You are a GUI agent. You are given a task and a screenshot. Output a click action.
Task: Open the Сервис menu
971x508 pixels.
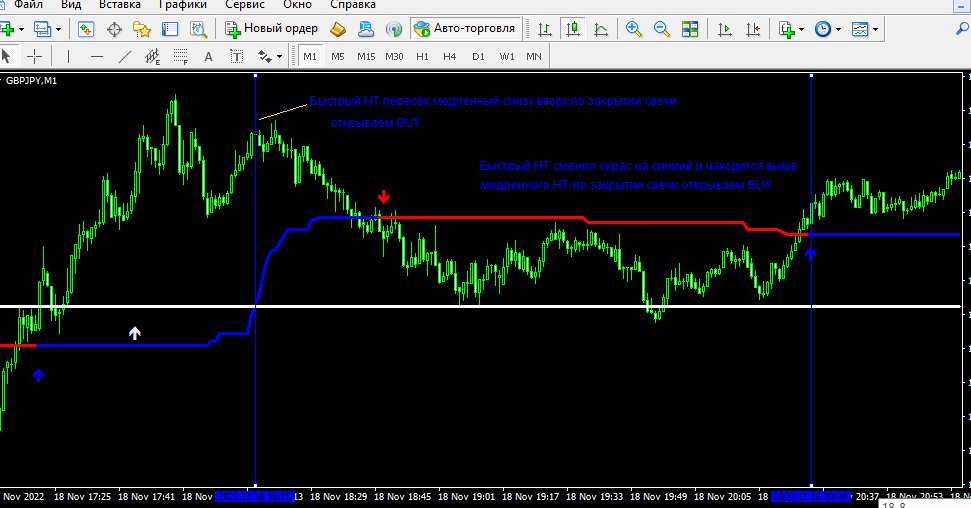[x=245, y=4]
